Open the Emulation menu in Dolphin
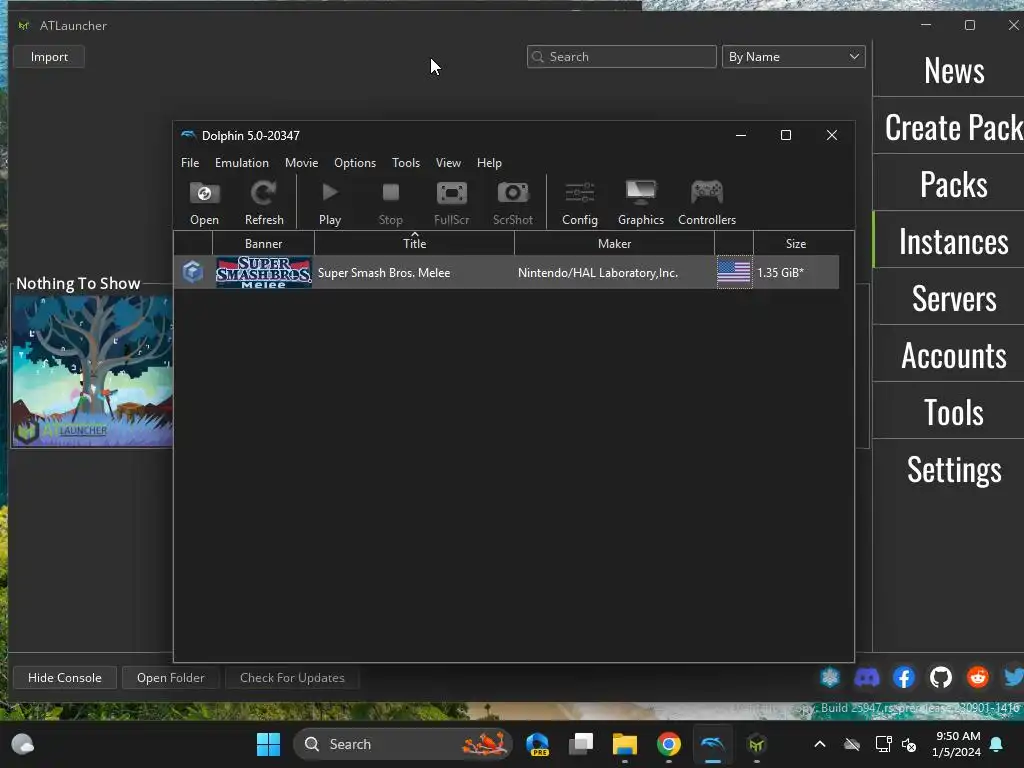 point(242,163)
